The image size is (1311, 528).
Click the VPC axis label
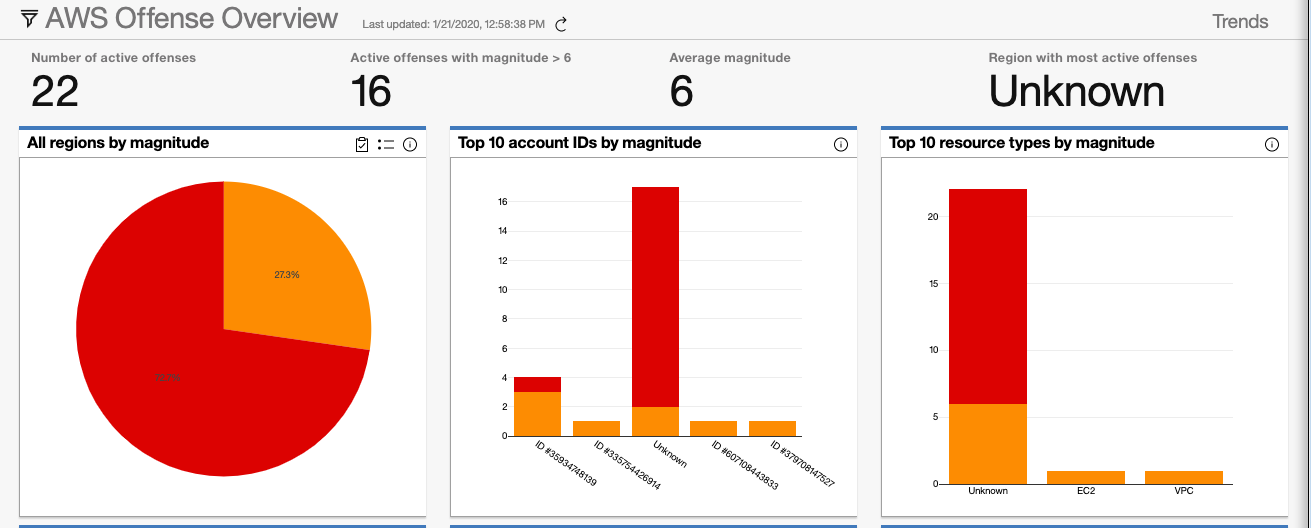coord(1184,491)
